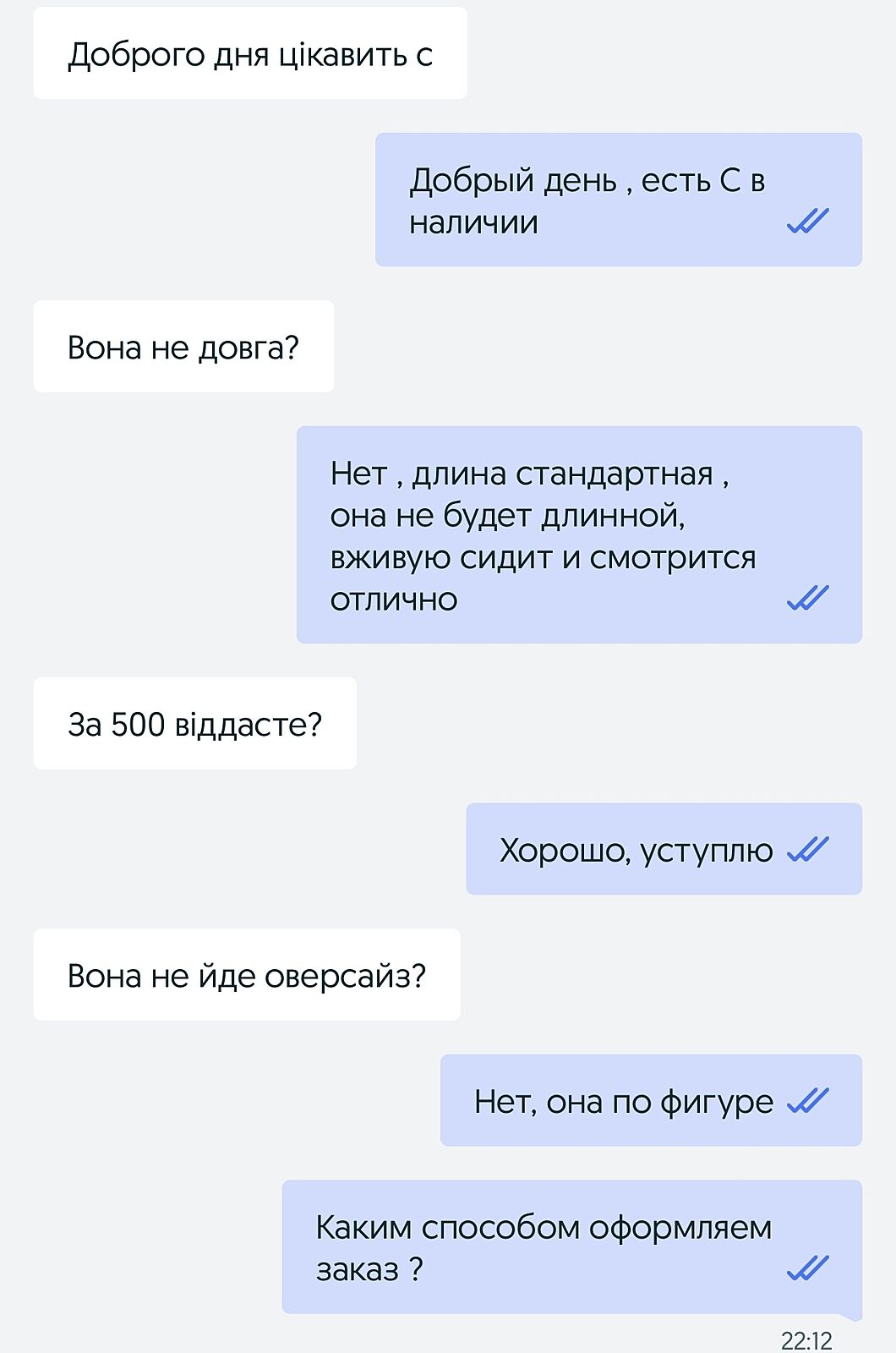
Task: Select the 'Каким способом оформляем заказ ?' message
Action: [x=571, y=1247]
